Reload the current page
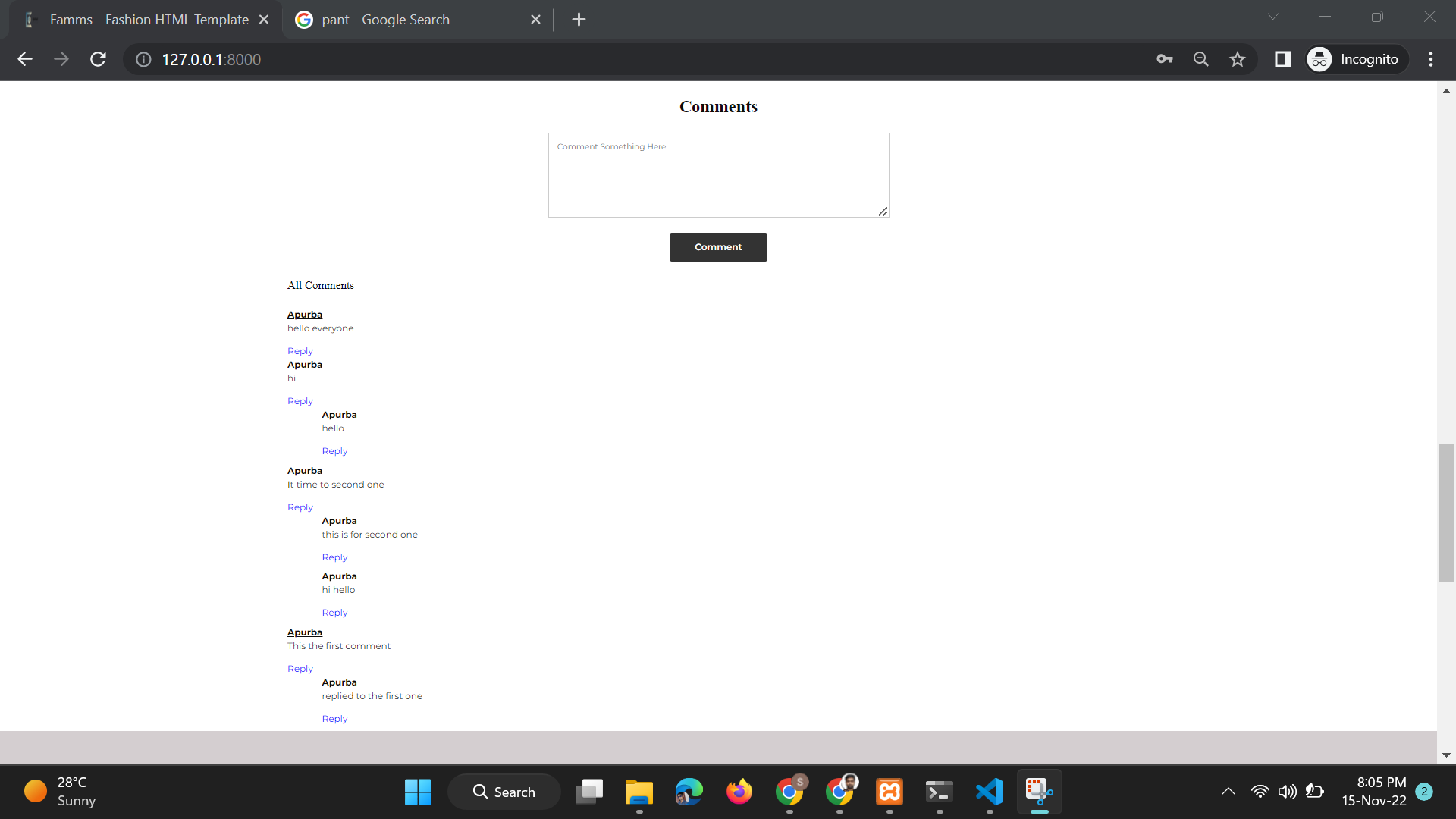Viewport: 1456px width, 819px height. pos(98,59)
